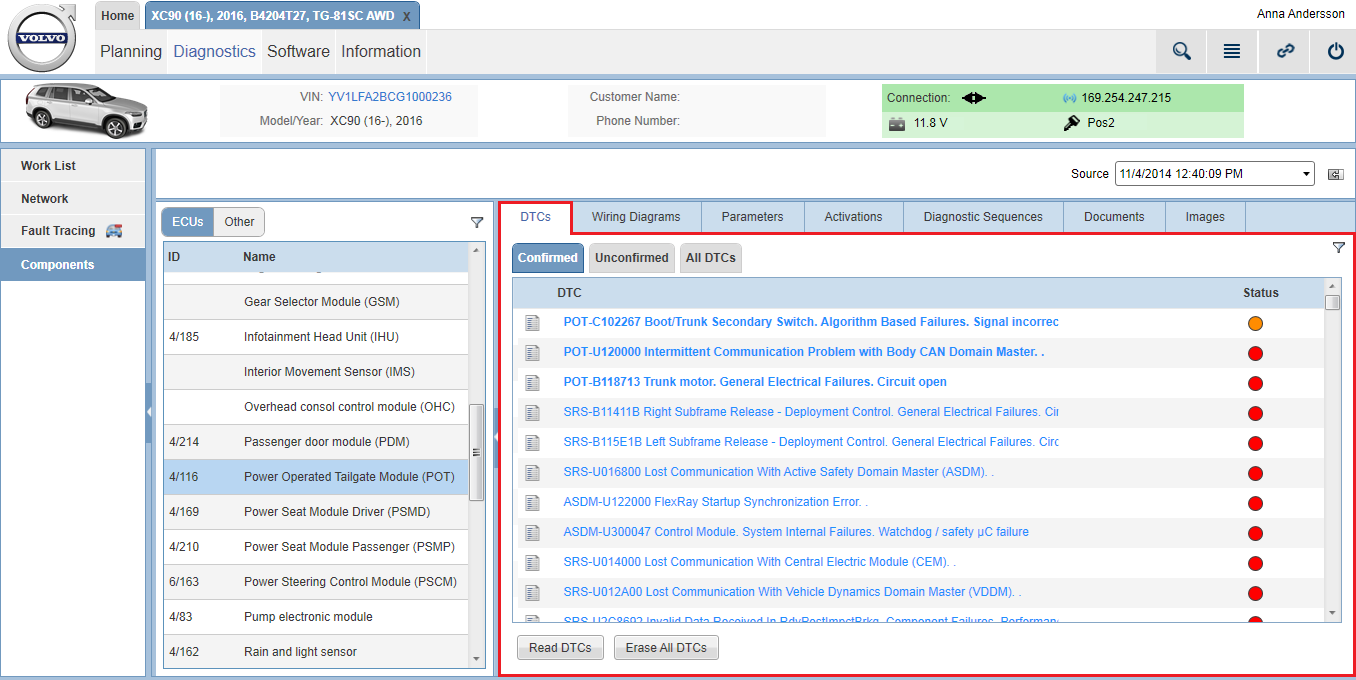Open document icon for SRS-B11411B row
The image size is (1356, 680).
(x=532, y=412)
